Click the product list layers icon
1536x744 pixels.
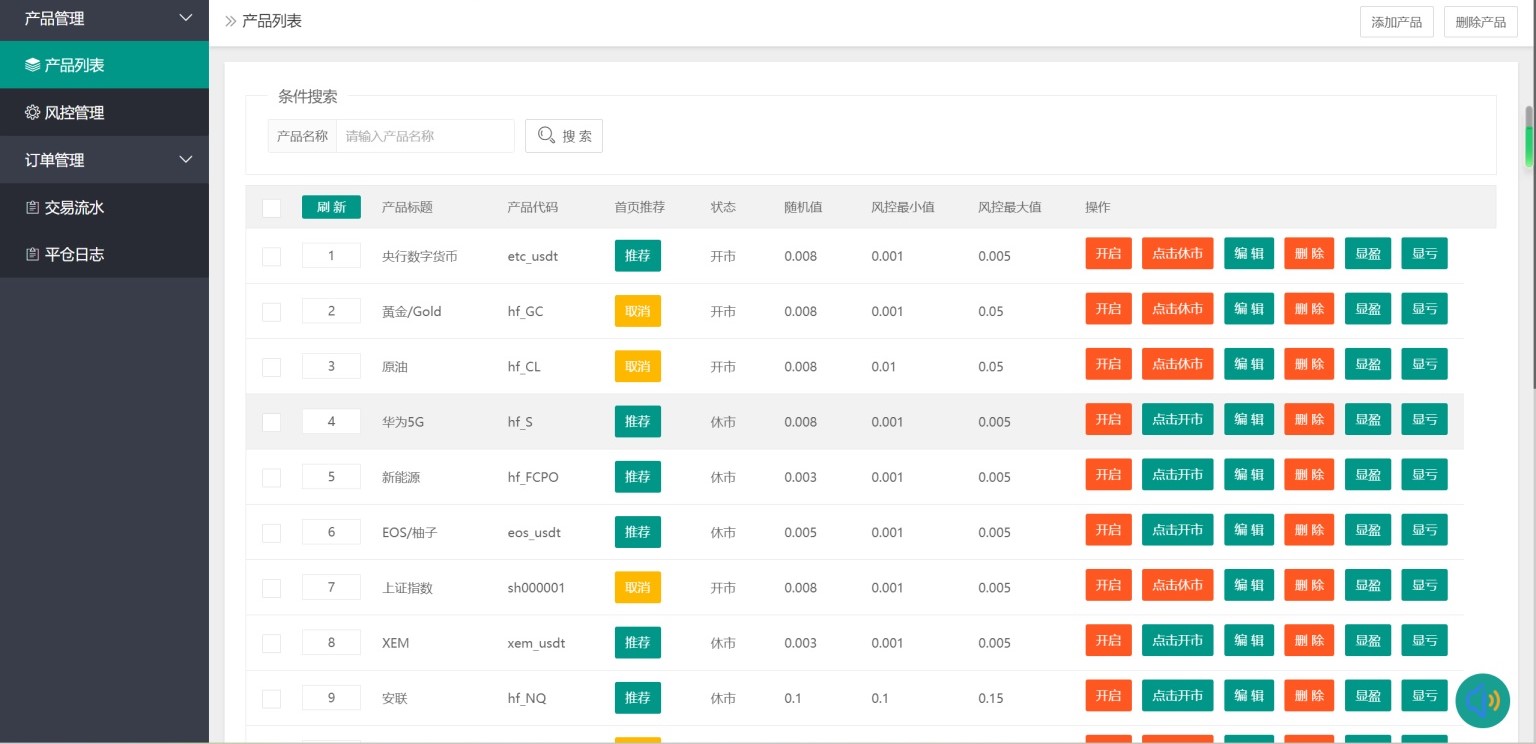[32, 65]
